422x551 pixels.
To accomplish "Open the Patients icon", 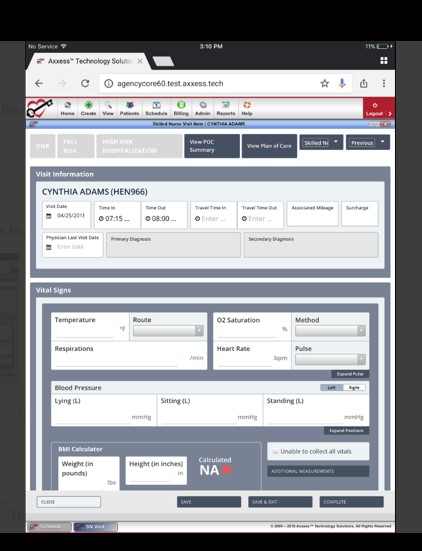I will (129, 105).
